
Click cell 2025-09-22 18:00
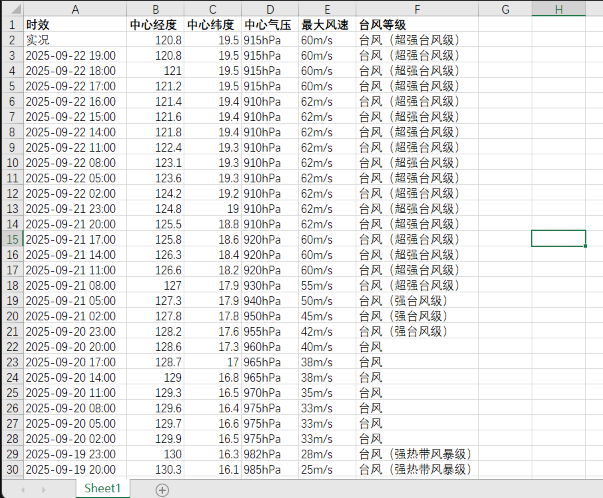[75, 71]
